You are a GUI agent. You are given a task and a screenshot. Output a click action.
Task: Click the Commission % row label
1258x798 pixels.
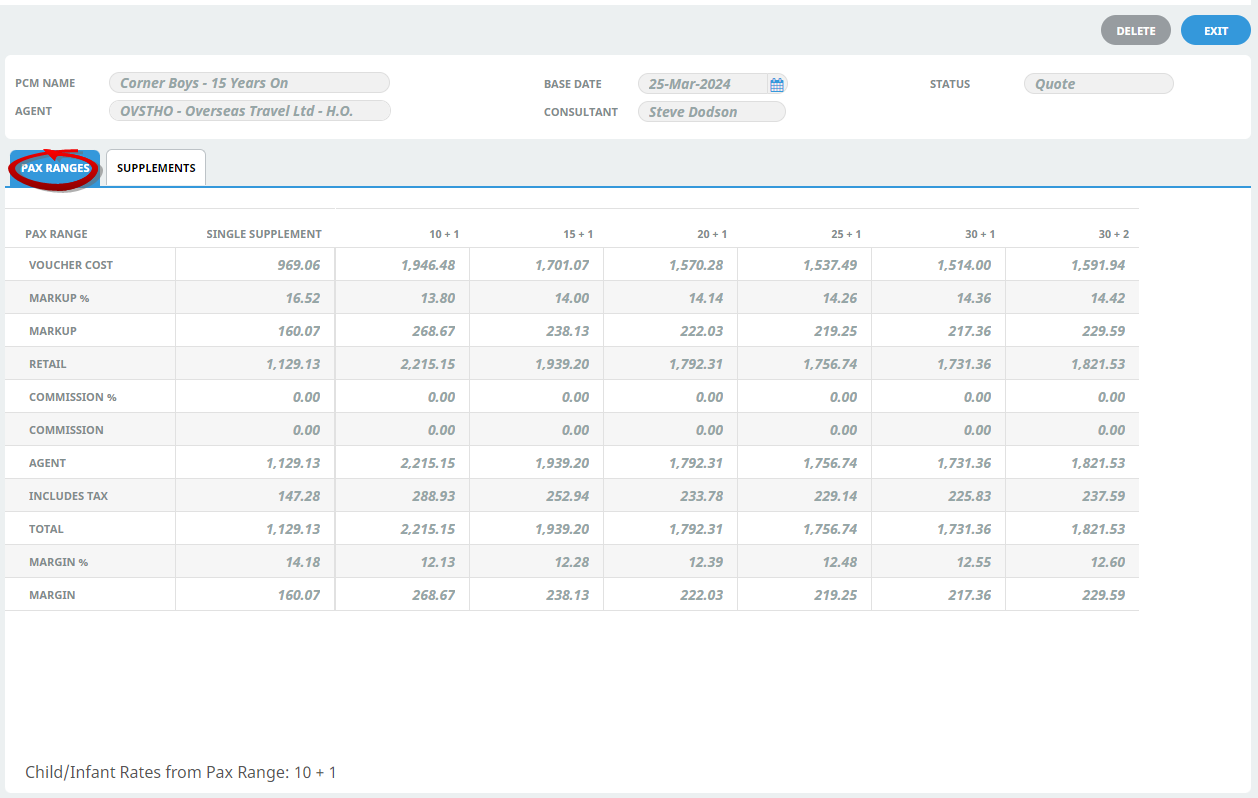tap(73, 397)
